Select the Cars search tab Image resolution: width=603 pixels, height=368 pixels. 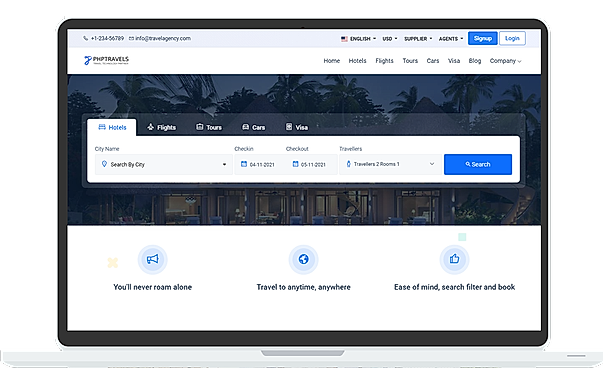coord(253,127)
